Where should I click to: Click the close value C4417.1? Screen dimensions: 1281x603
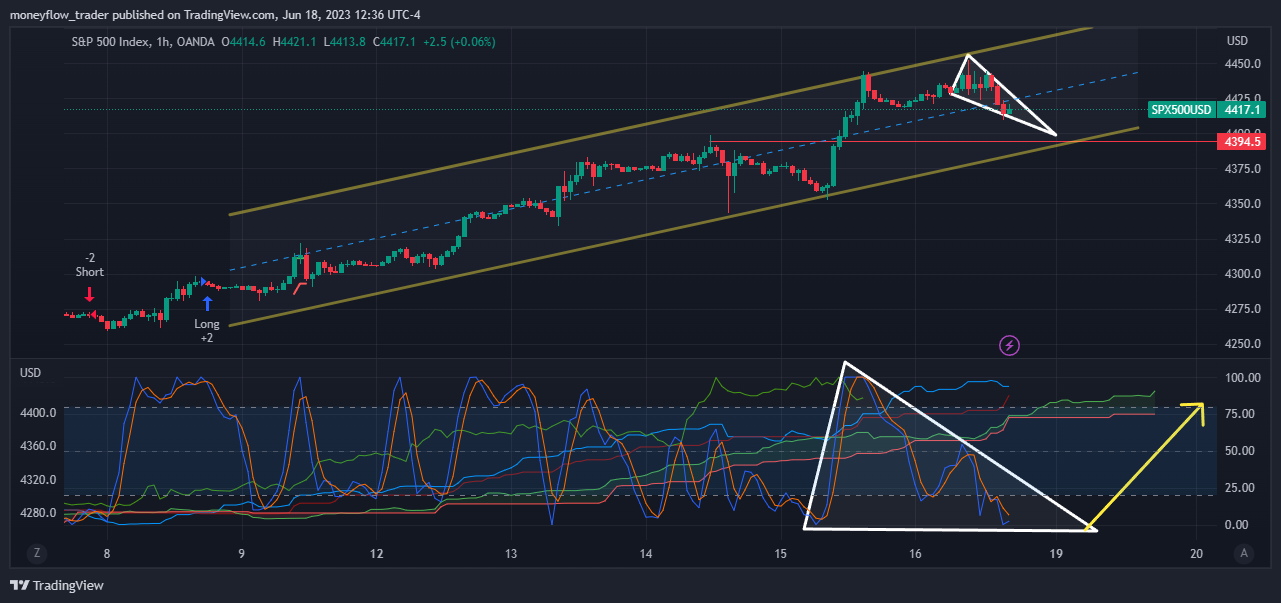(395, 42)
